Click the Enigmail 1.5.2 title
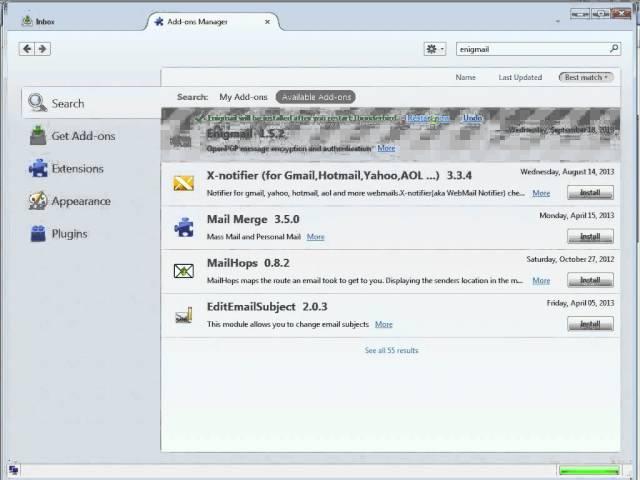 pyautogui.click(x=245, y=133)
